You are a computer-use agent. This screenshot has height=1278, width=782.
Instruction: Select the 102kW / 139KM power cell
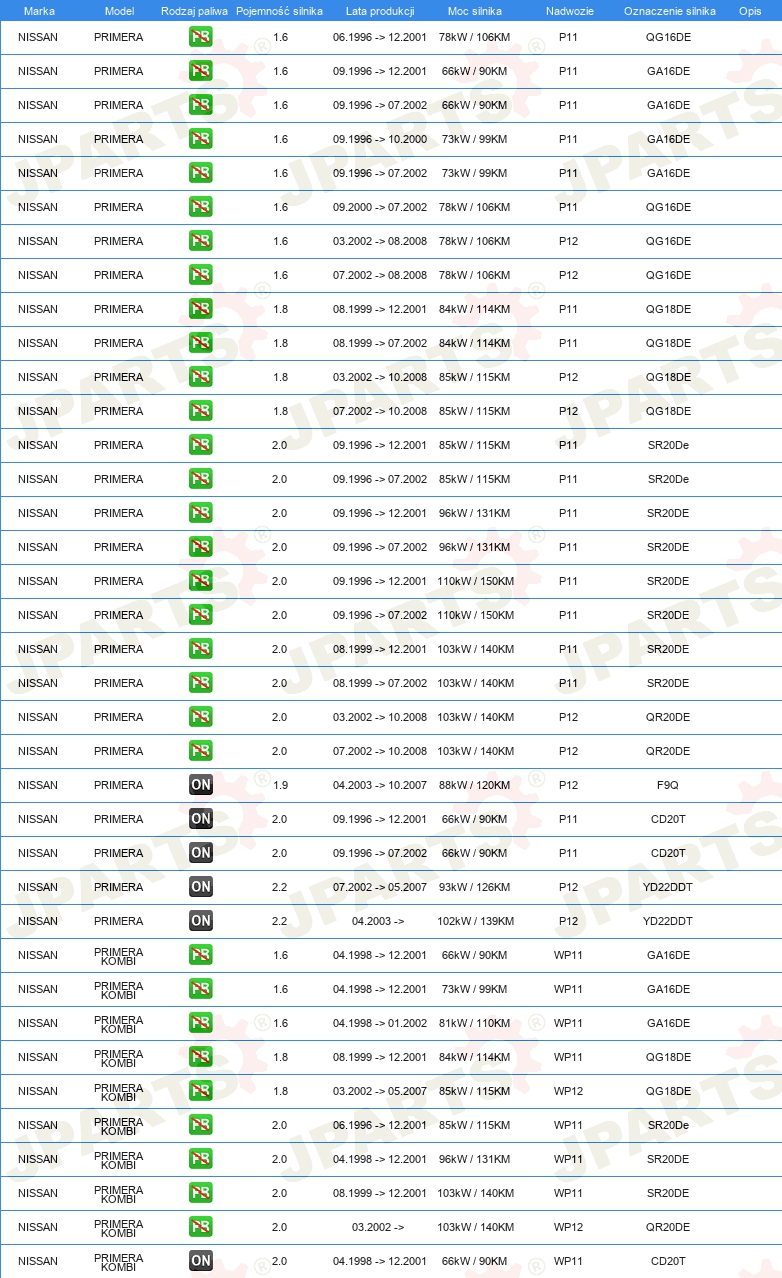475,921
